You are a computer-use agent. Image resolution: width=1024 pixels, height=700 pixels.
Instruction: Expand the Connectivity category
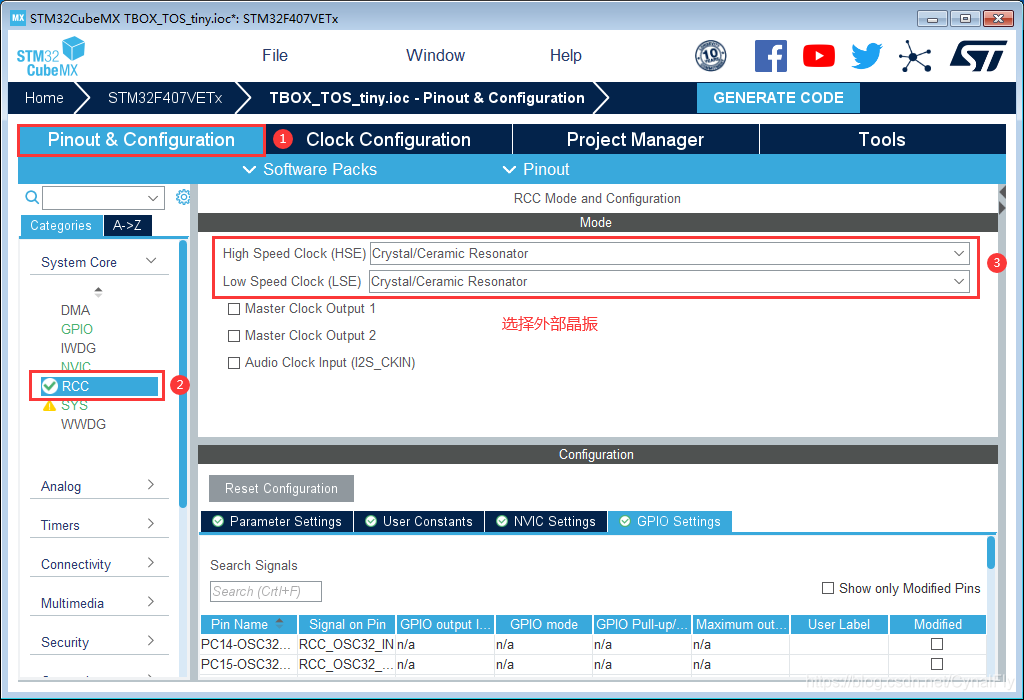point(99,564)
